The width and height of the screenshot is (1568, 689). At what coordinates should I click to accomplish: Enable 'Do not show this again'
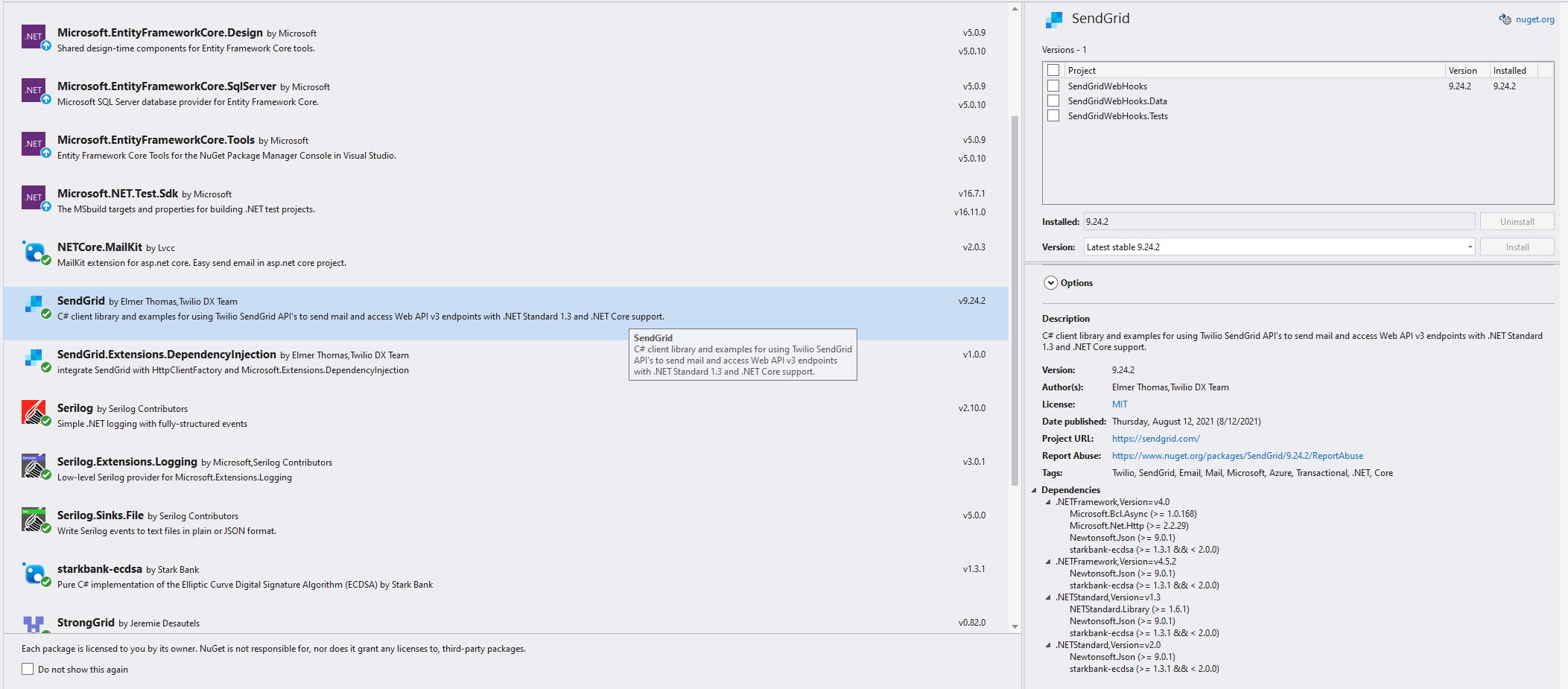coord(28,669)
